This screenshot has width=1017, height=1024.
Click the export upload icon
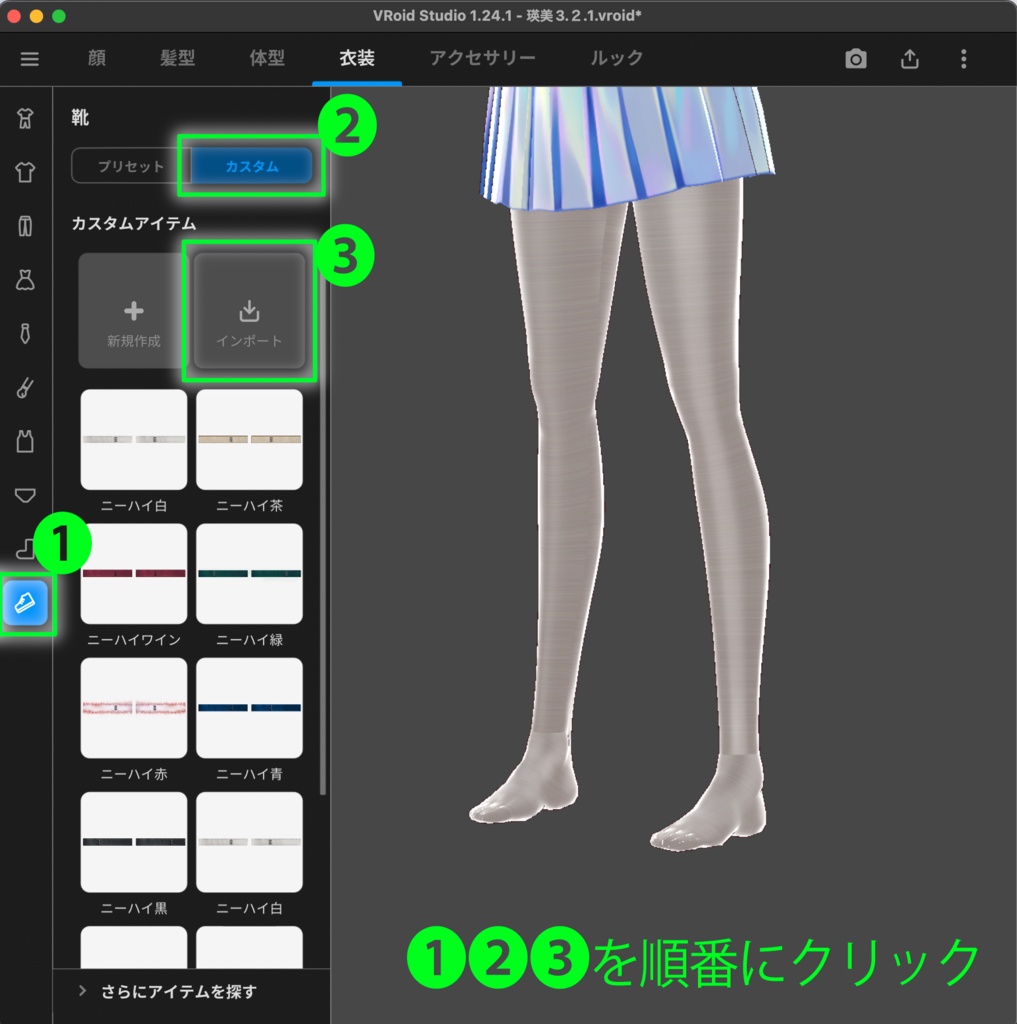click(910, 59)
